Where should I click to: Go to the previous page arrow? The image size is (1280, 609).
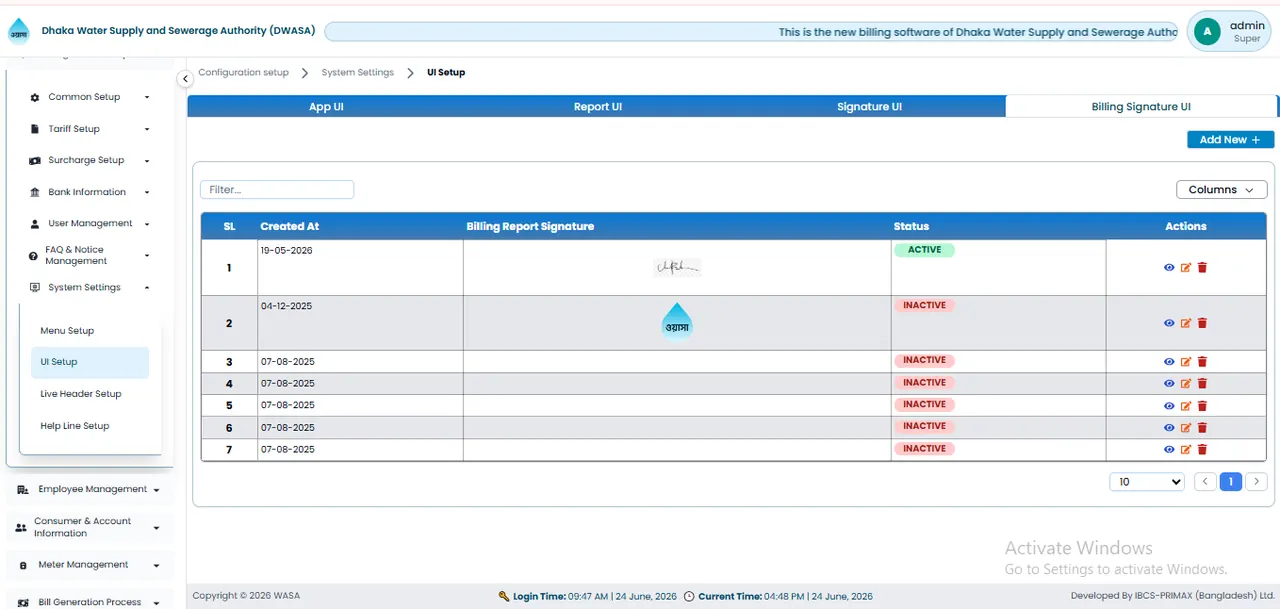(1206, 482)
